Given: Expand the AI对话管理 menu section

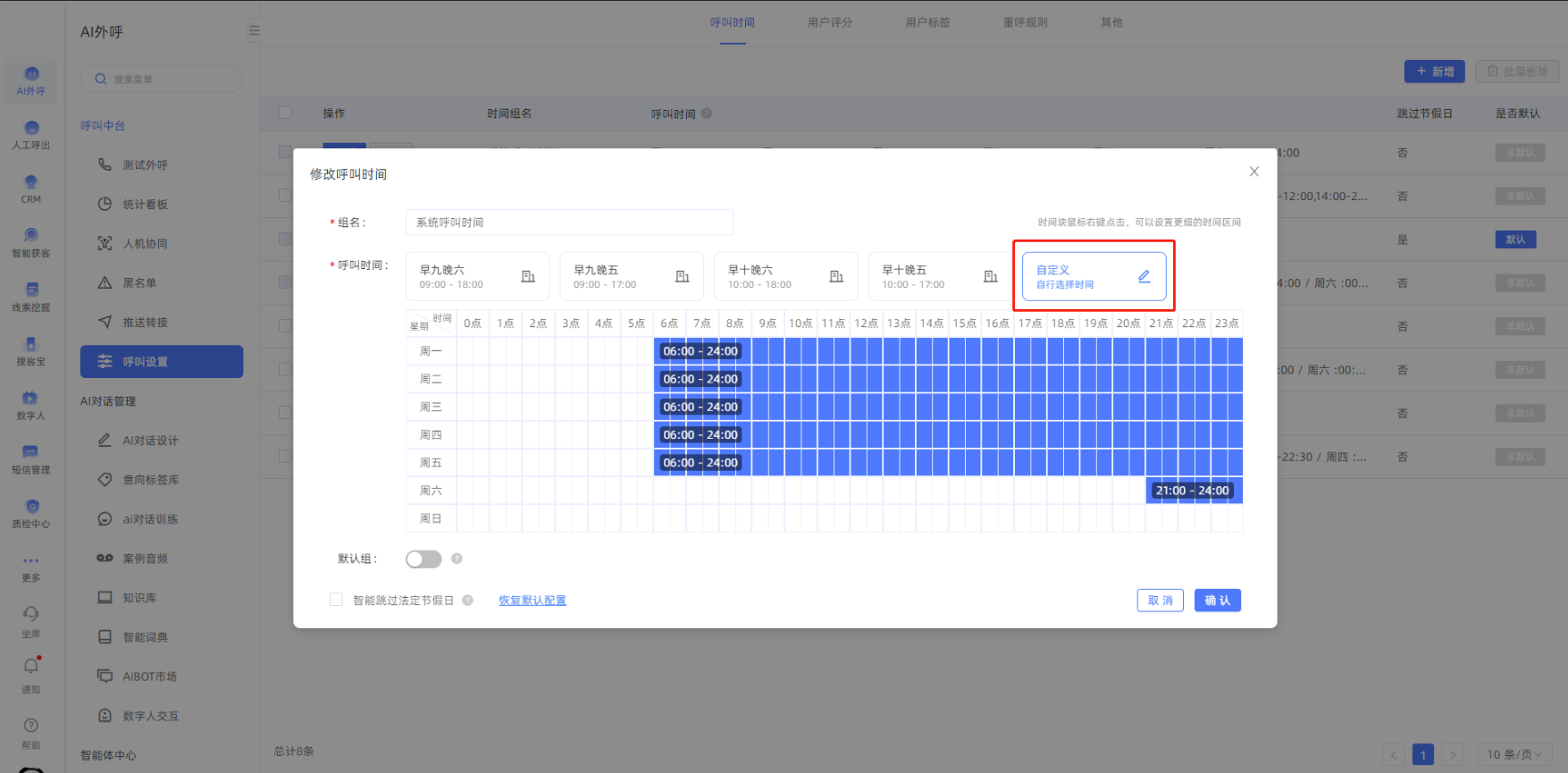Looking at the screenshot, I should pos(108,401).
